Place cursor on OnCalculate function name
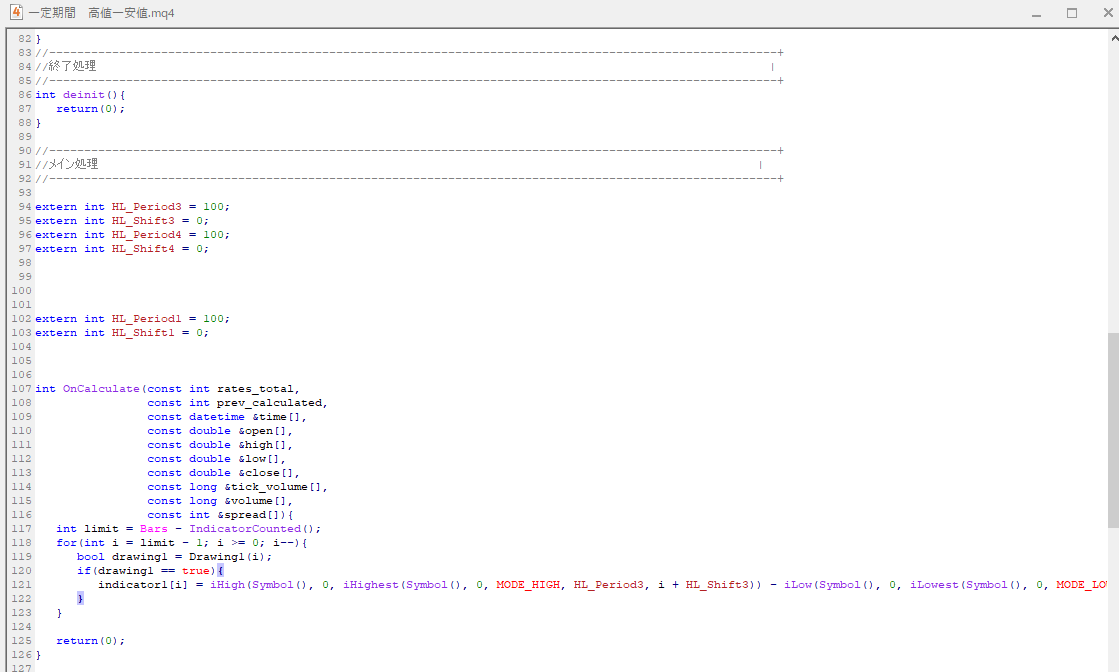 click(101, 389)
